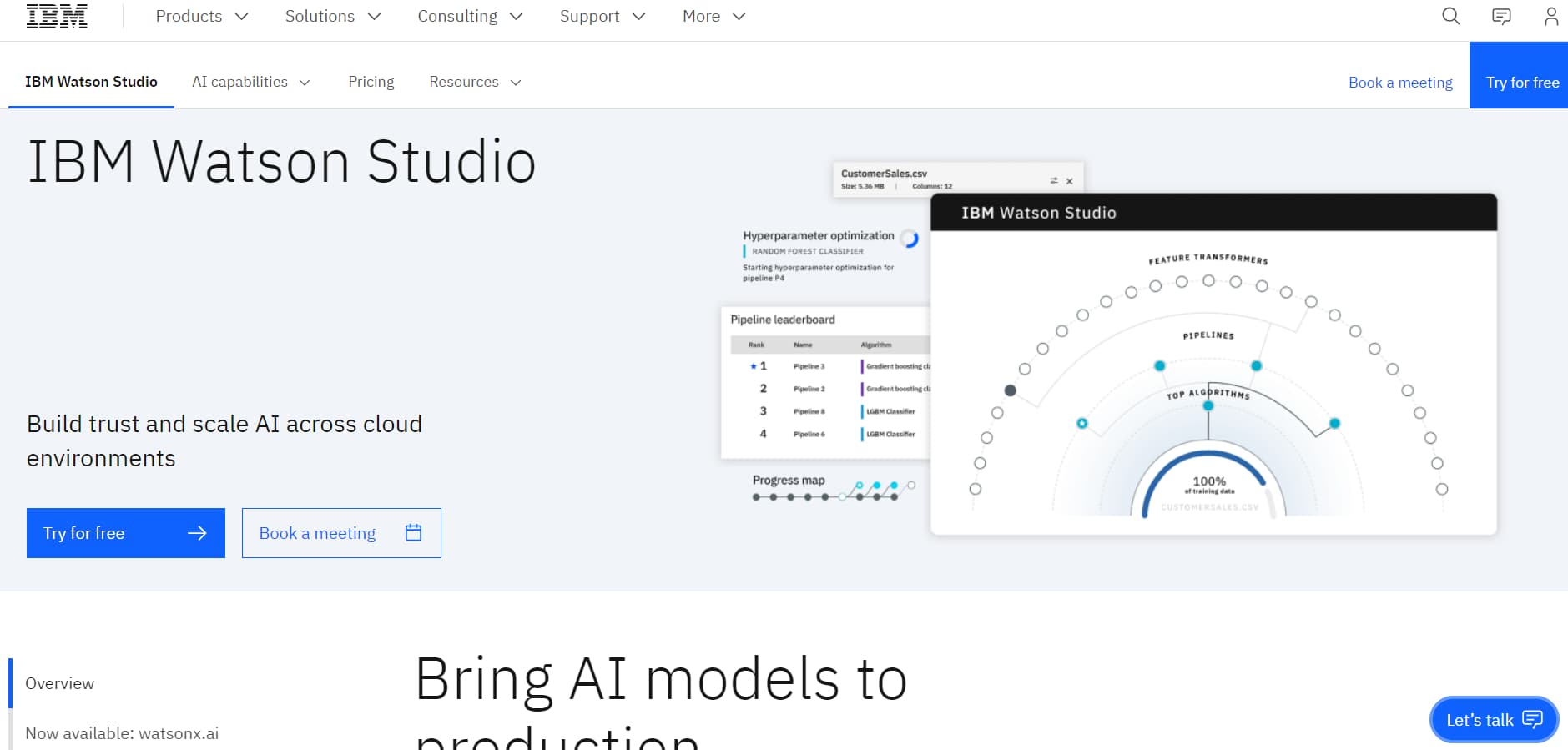Click the hero Book a meeting button

[x=341, y=533]
